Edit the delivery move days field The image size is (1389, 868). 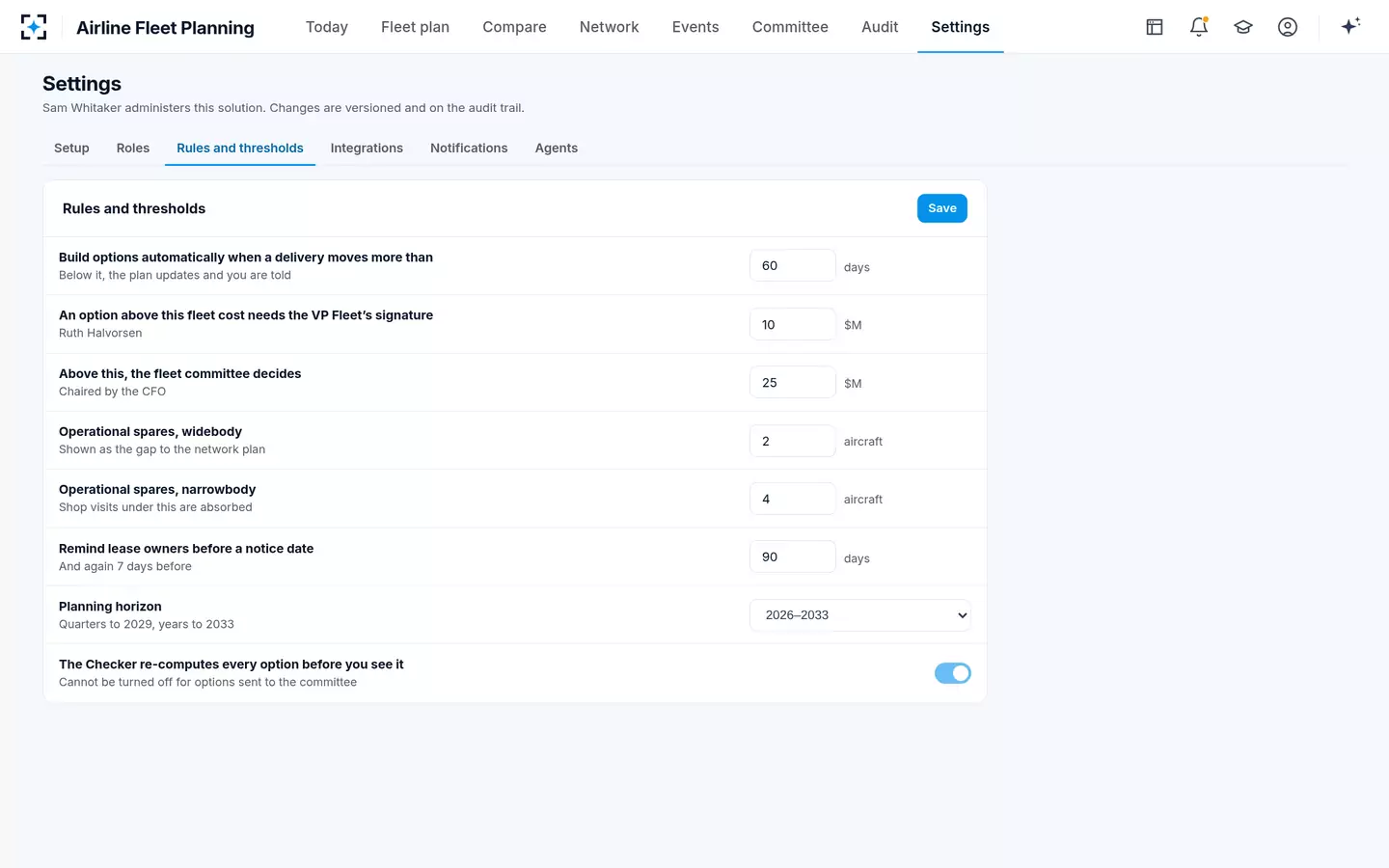click(793, 265)
